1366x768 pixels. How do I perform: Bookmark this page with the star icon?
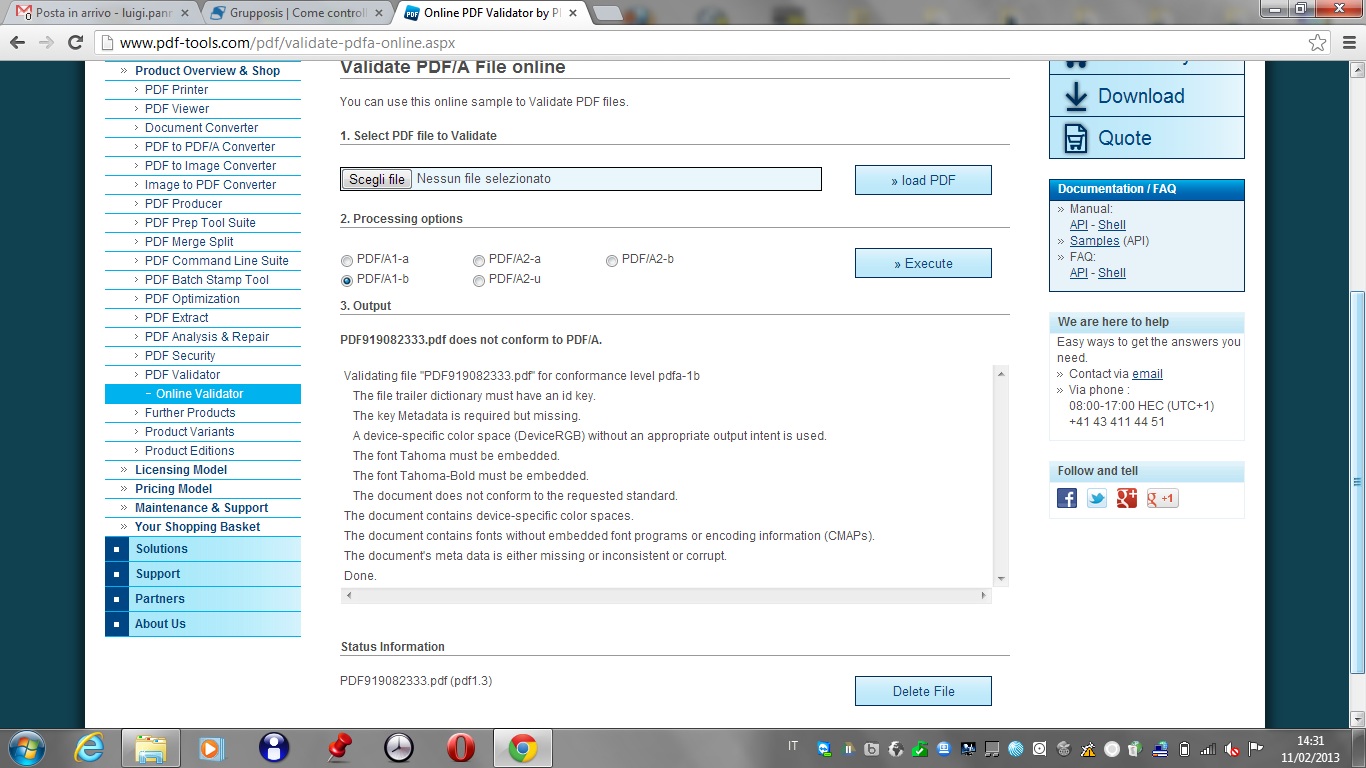[x=1318, y=43]
